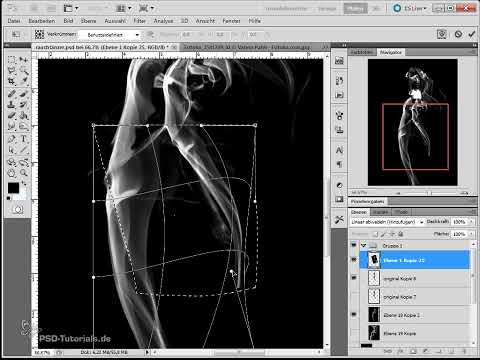Toggle lock transparent pixels
The height and width of the screenshot is (360, 480).
[x=376, y=234]
